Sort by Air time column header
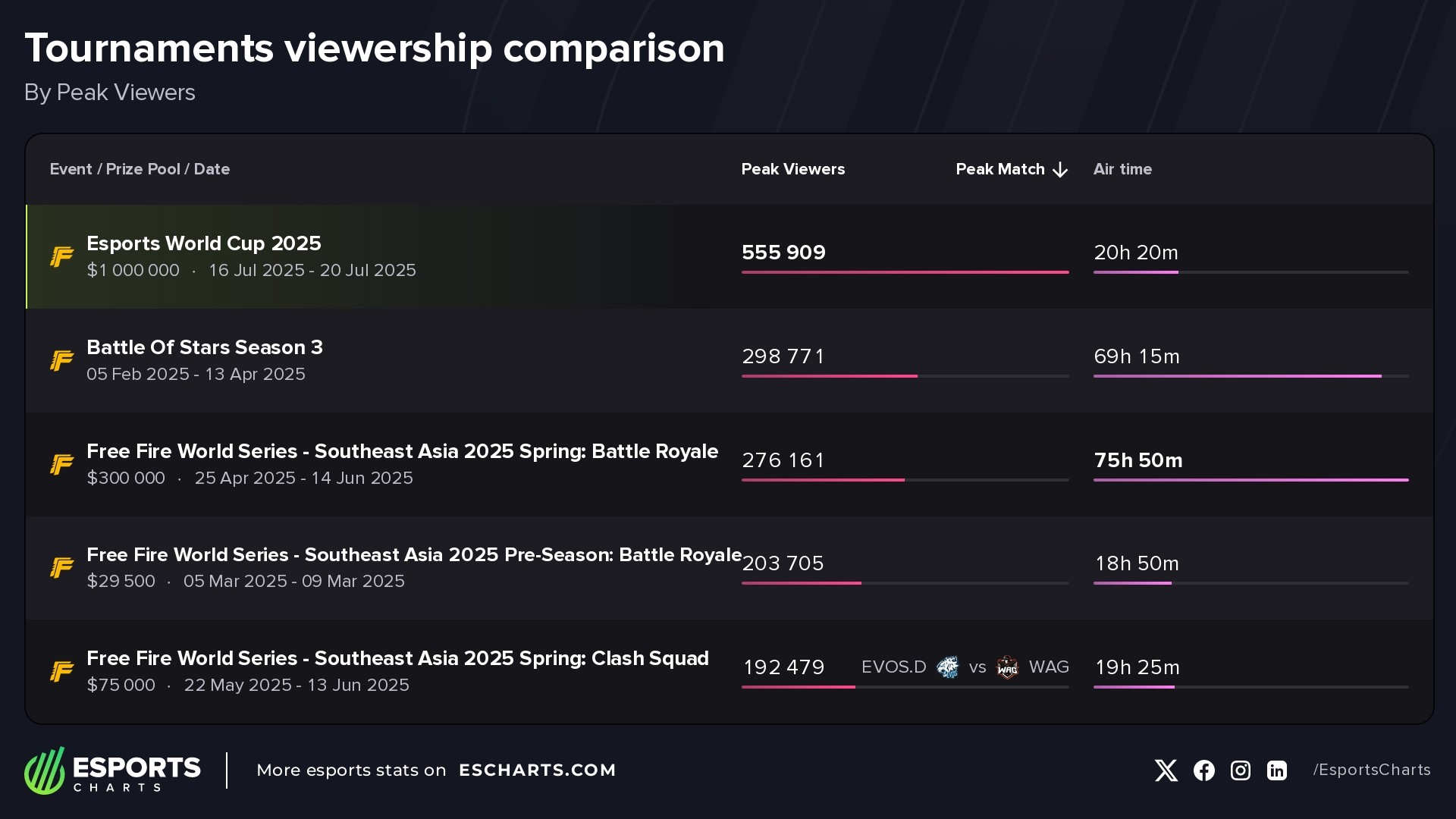 [1122, 169]
